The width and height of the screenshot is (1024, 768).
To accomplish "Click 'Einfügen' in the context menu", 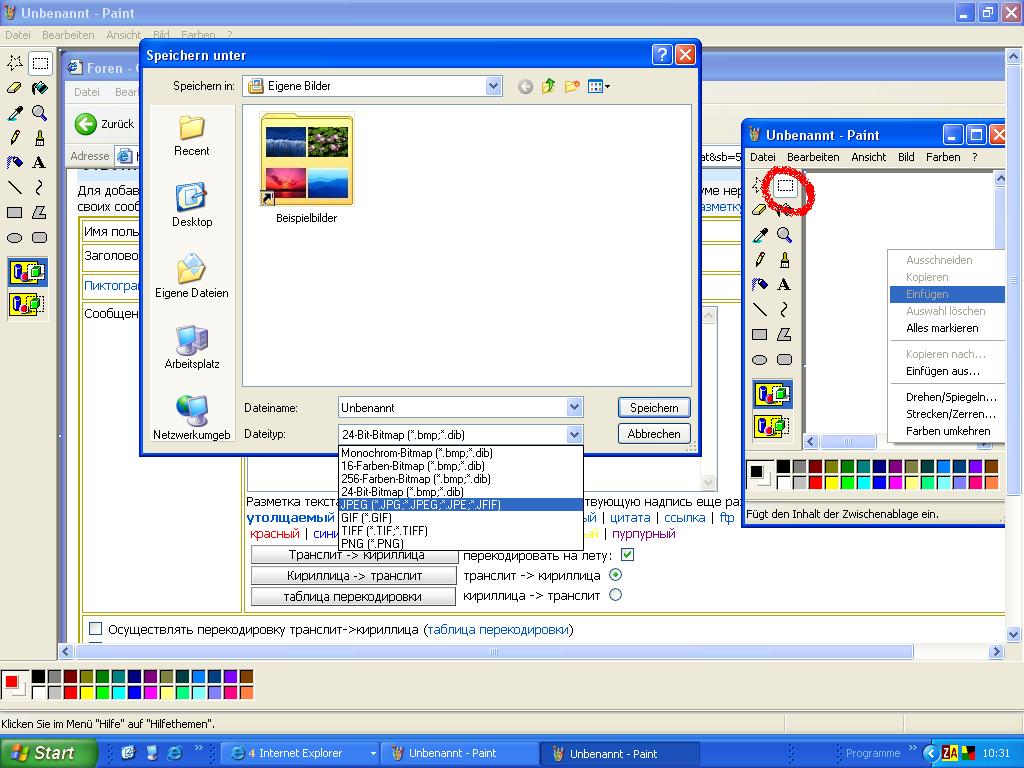I will point(927,294).
